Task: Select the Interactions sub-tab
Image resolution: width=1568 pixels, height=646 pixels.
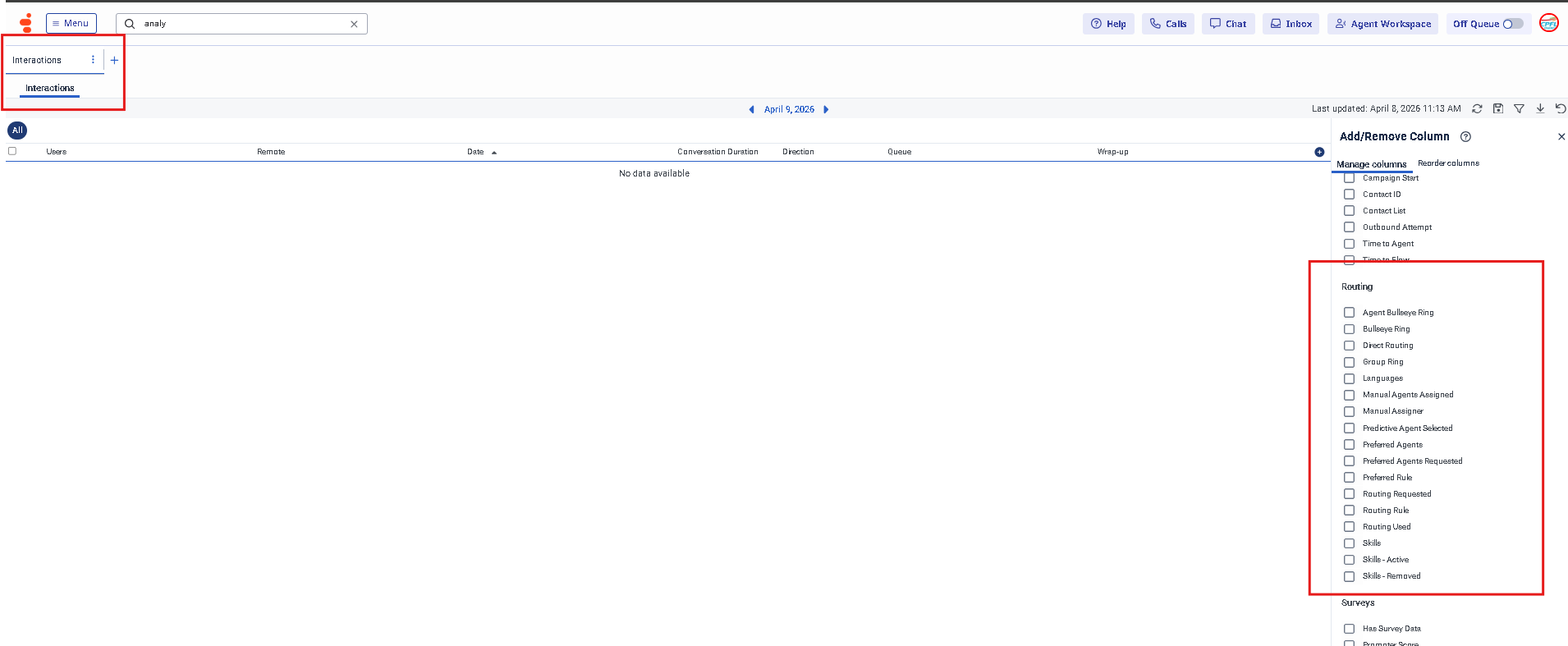Action: coord(49,88)
